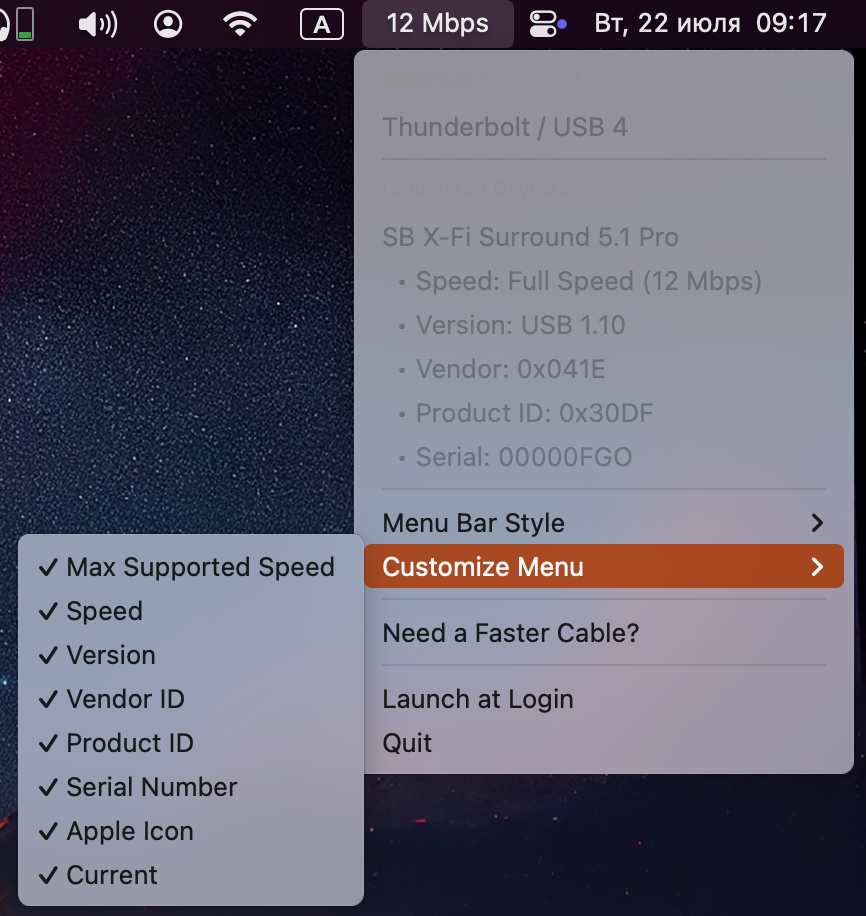Open the volume control icon

click(98, 25)
